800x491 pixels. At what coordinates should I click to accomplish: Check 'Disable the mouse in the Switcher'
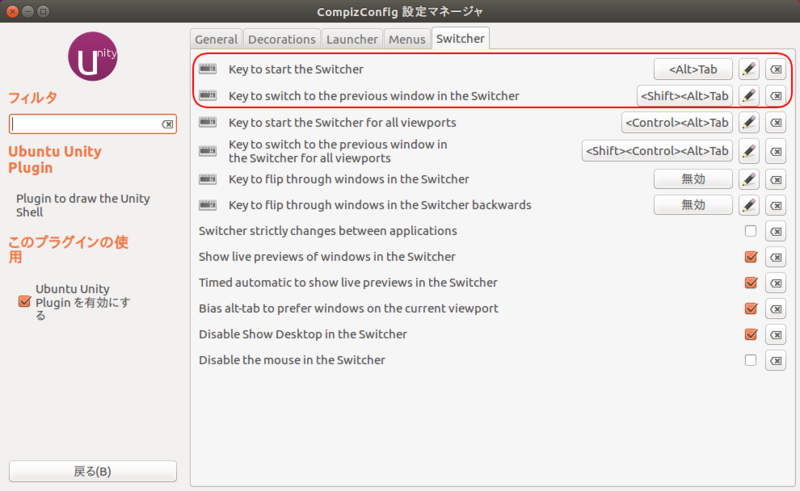[750, 360]
